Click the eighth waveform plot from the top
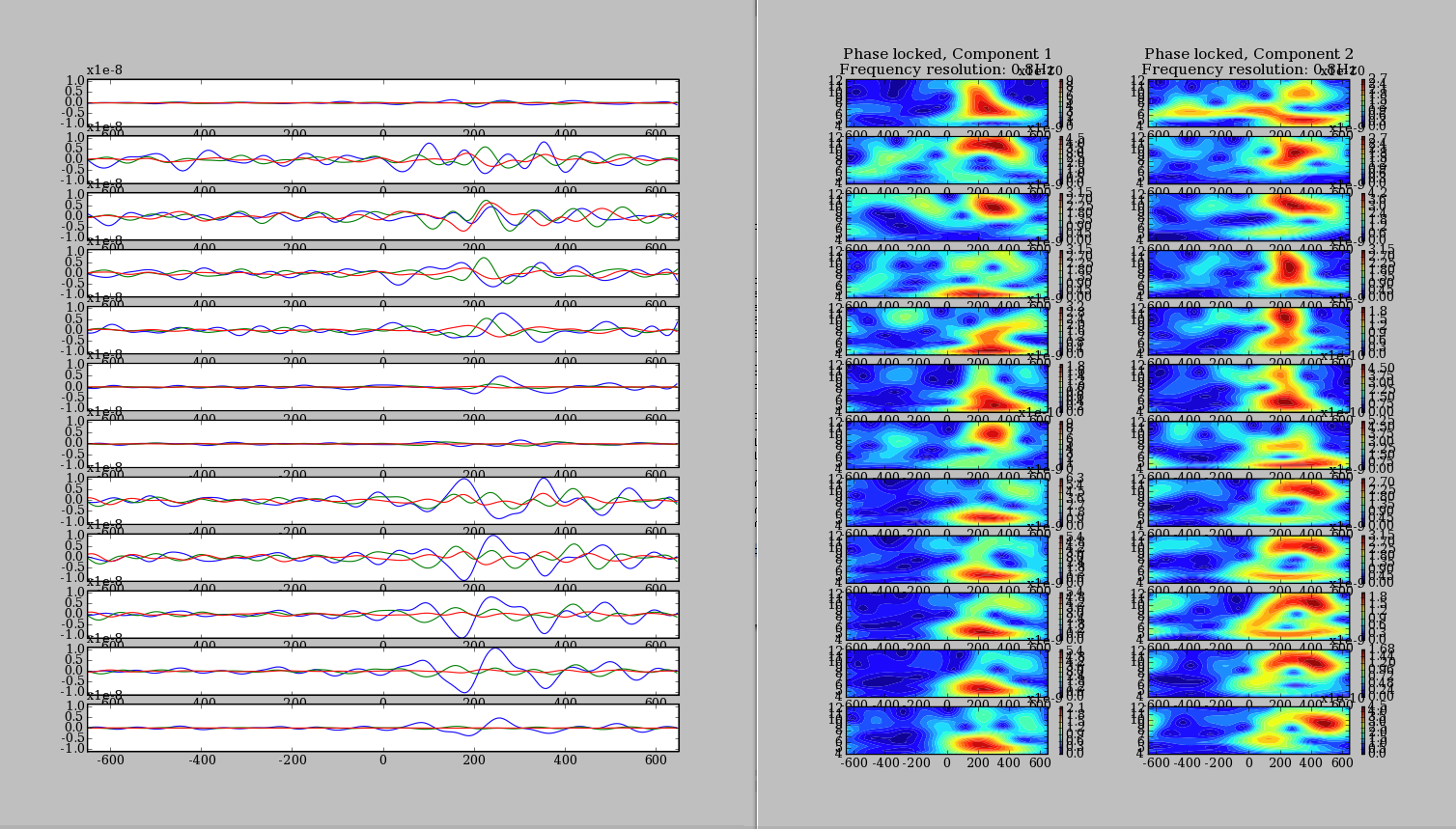 (382, 501)
